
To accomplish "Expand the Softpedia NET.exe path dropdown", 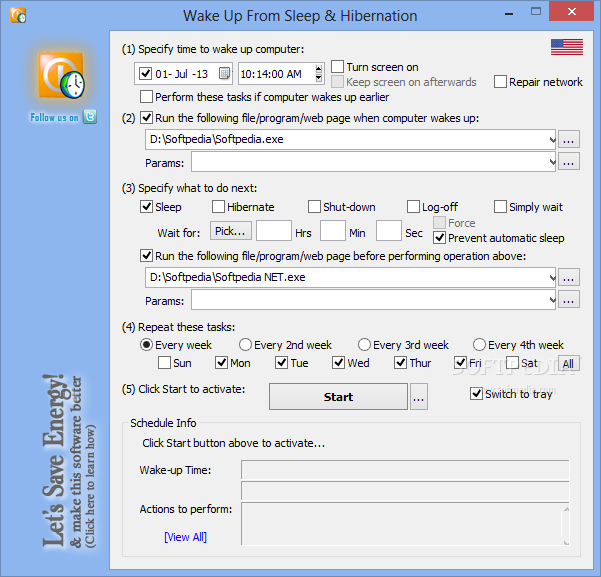I will pyautogui.click(x=552, y=278).
